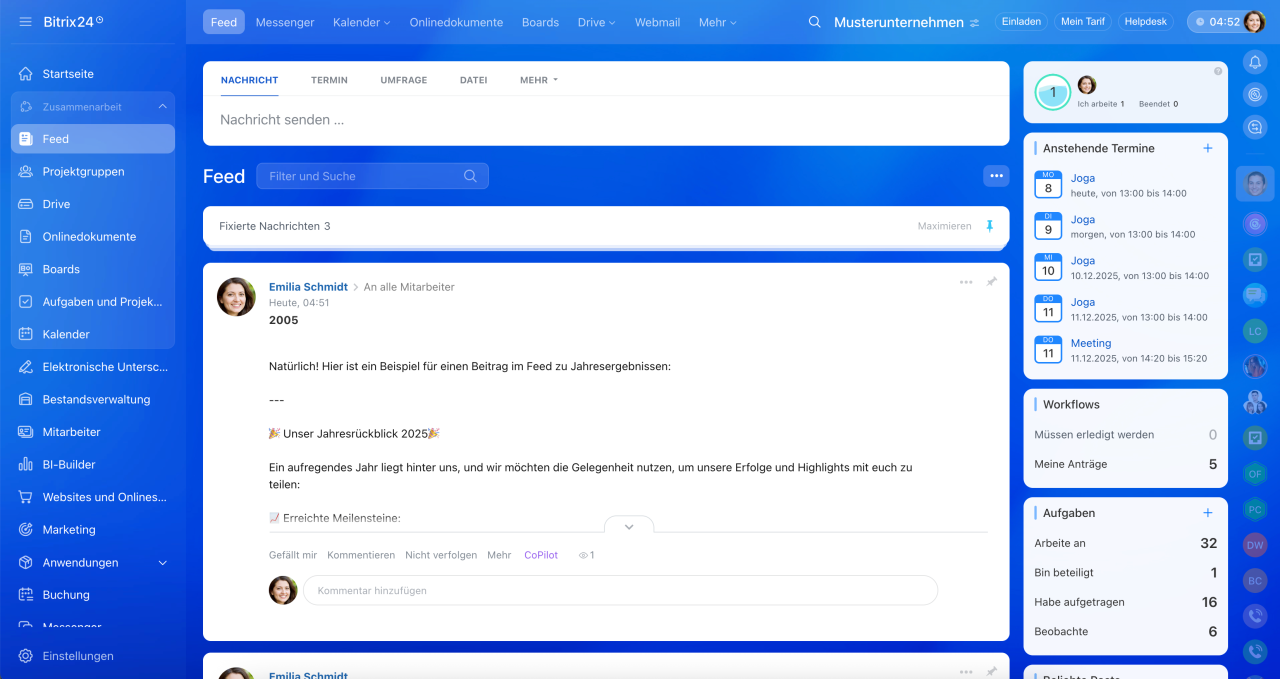
Task: Expand the truncated post with chevron
Action: (629, 526)
